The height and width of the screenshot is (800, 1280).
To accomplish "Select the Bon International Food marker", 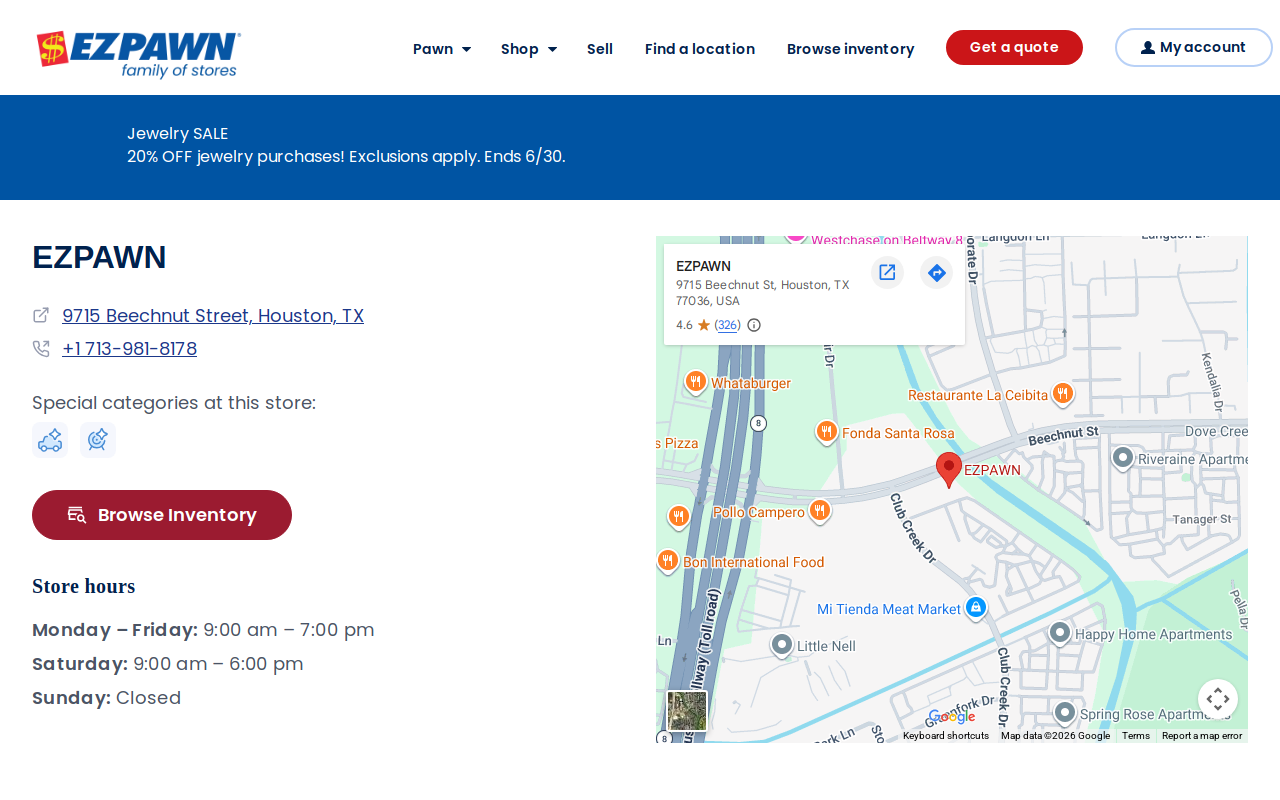I will (668, 561).
